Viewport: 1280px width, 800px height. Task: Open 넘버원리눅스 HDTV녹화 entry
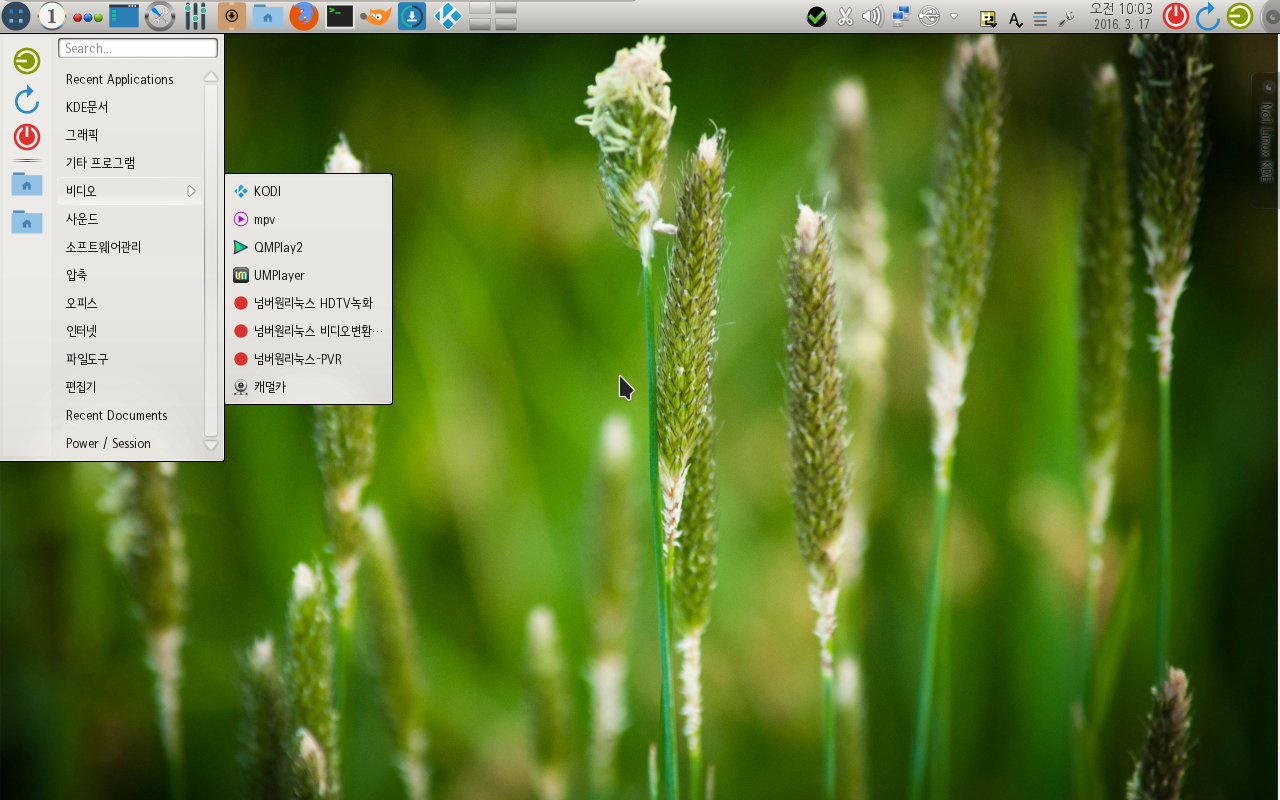[308, 303]
